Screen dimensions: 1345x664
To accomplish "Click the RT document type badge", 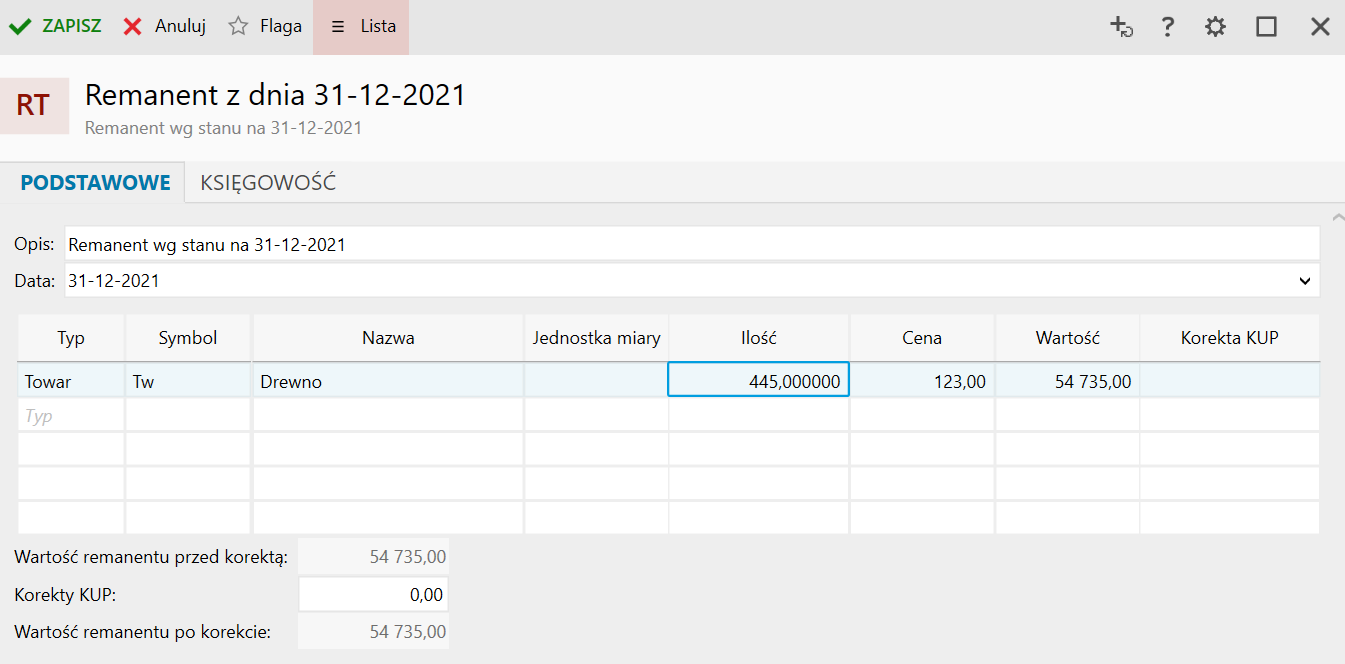I will click(34, 106).
